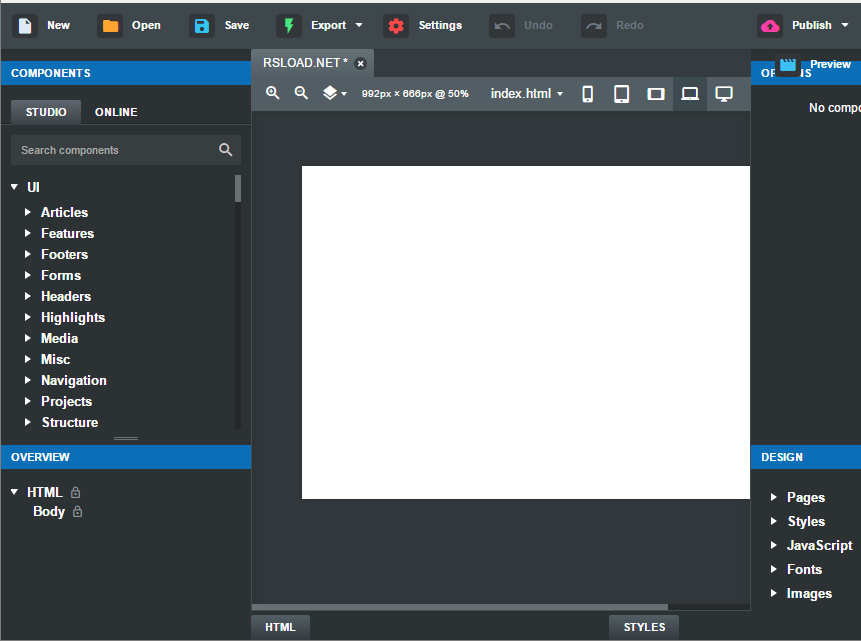Switch to the STUDIO tab
This screenshot has width=861, height=641.
[46, 112]
